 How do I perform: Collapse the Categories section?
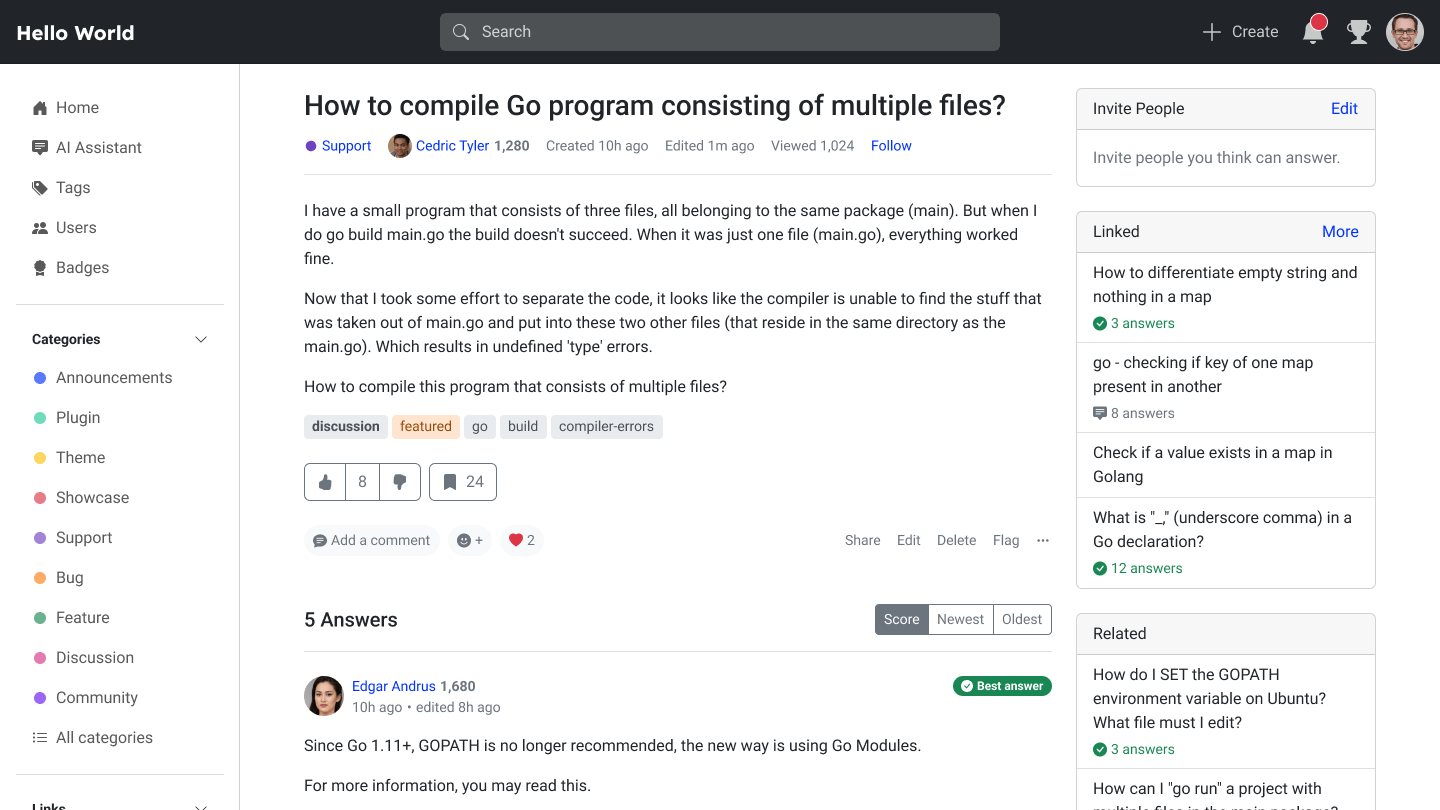(201, 339)
